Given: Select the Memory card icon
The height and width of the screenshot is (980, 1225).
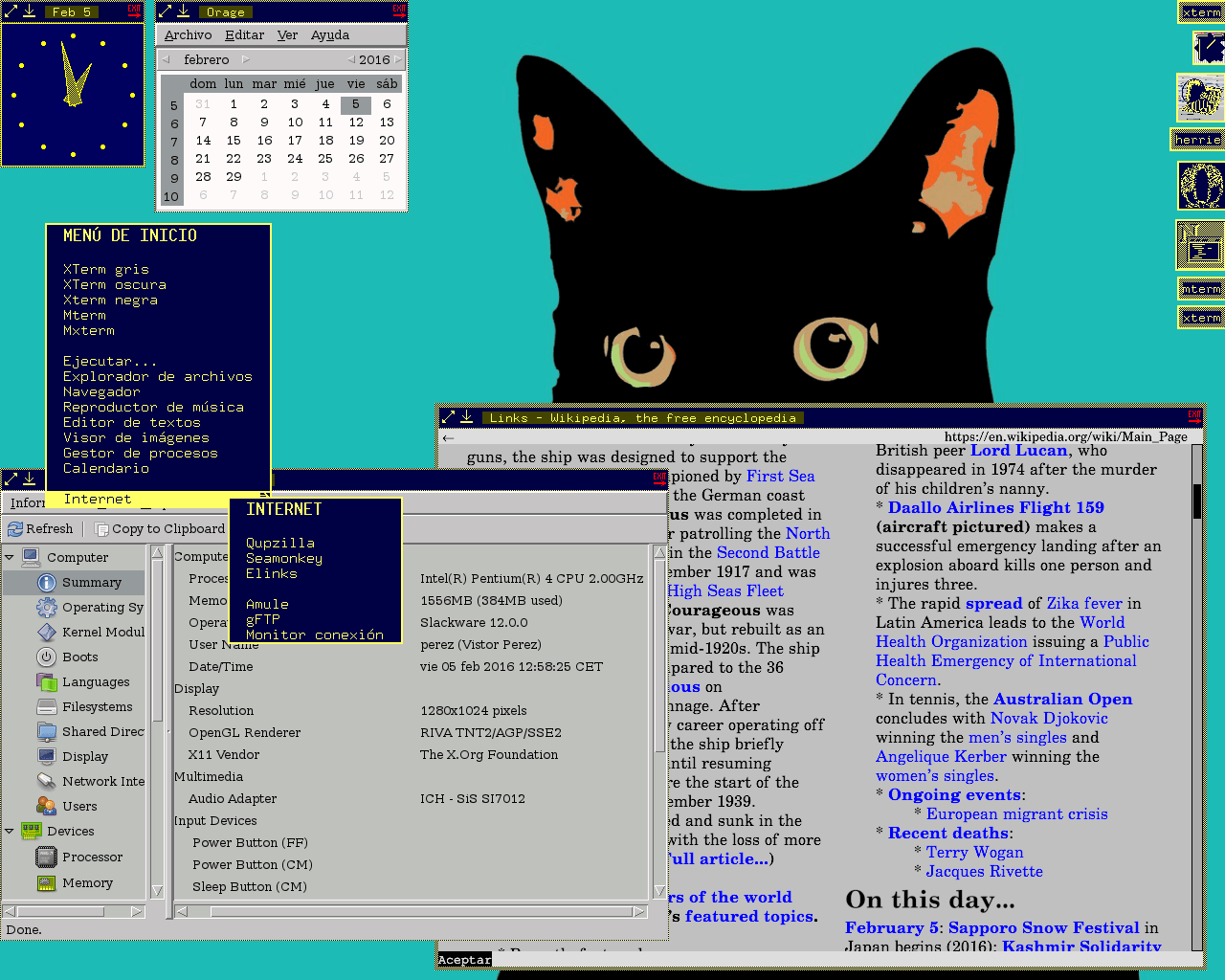Looking at the screenshot, I should (x=47, y=882).
